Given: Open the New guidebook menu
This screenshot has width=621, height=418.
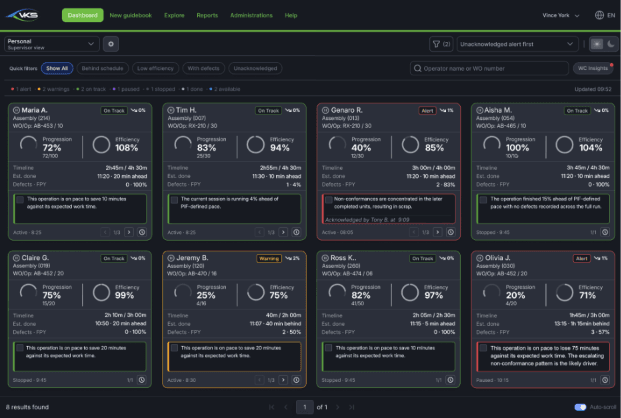Looking at the screenshot, I should 131,15.
